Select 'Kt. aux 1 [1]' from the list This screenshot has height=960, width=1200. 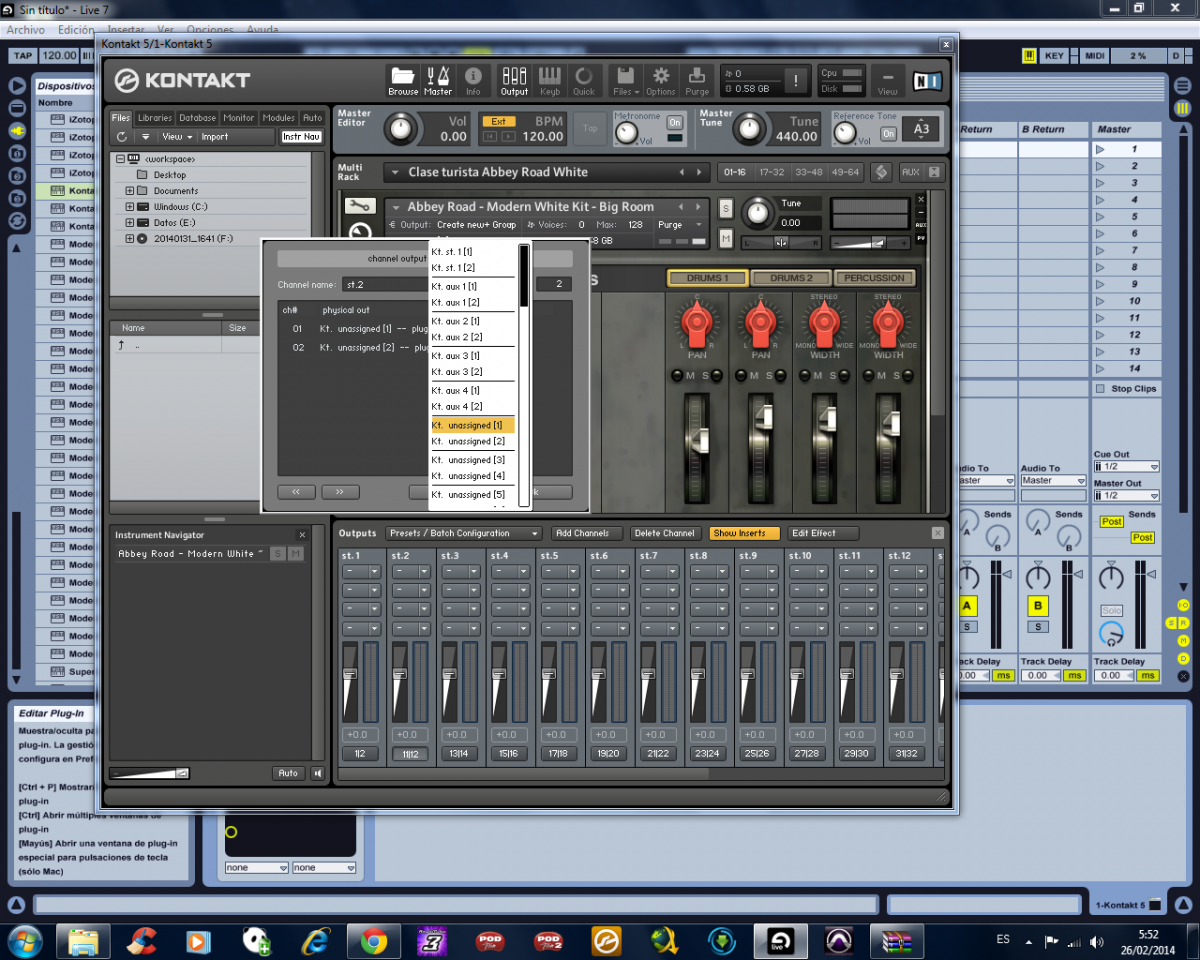(455, 287)
